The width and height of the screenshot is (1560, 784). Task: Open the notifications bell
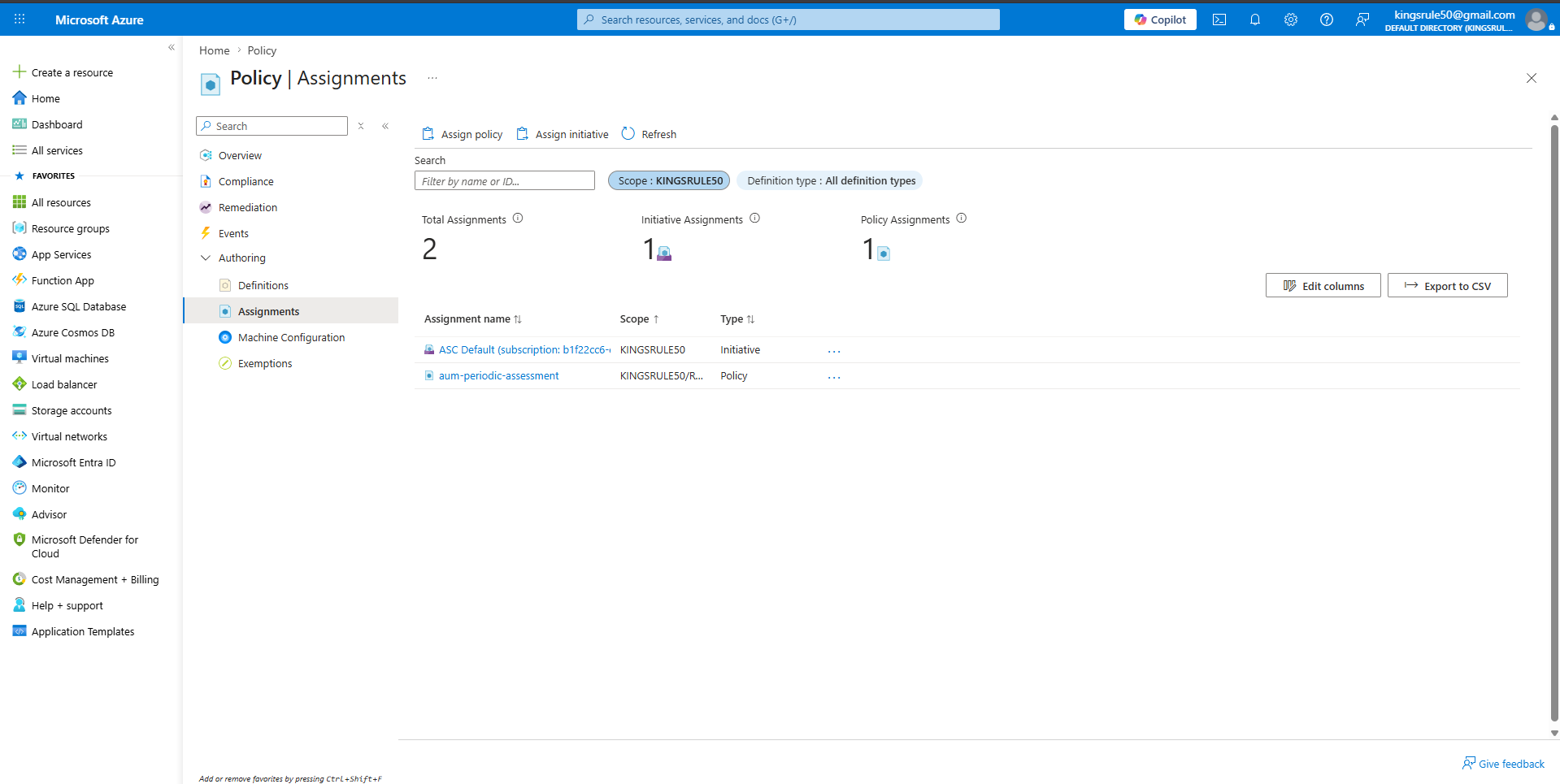point(1254,19)
